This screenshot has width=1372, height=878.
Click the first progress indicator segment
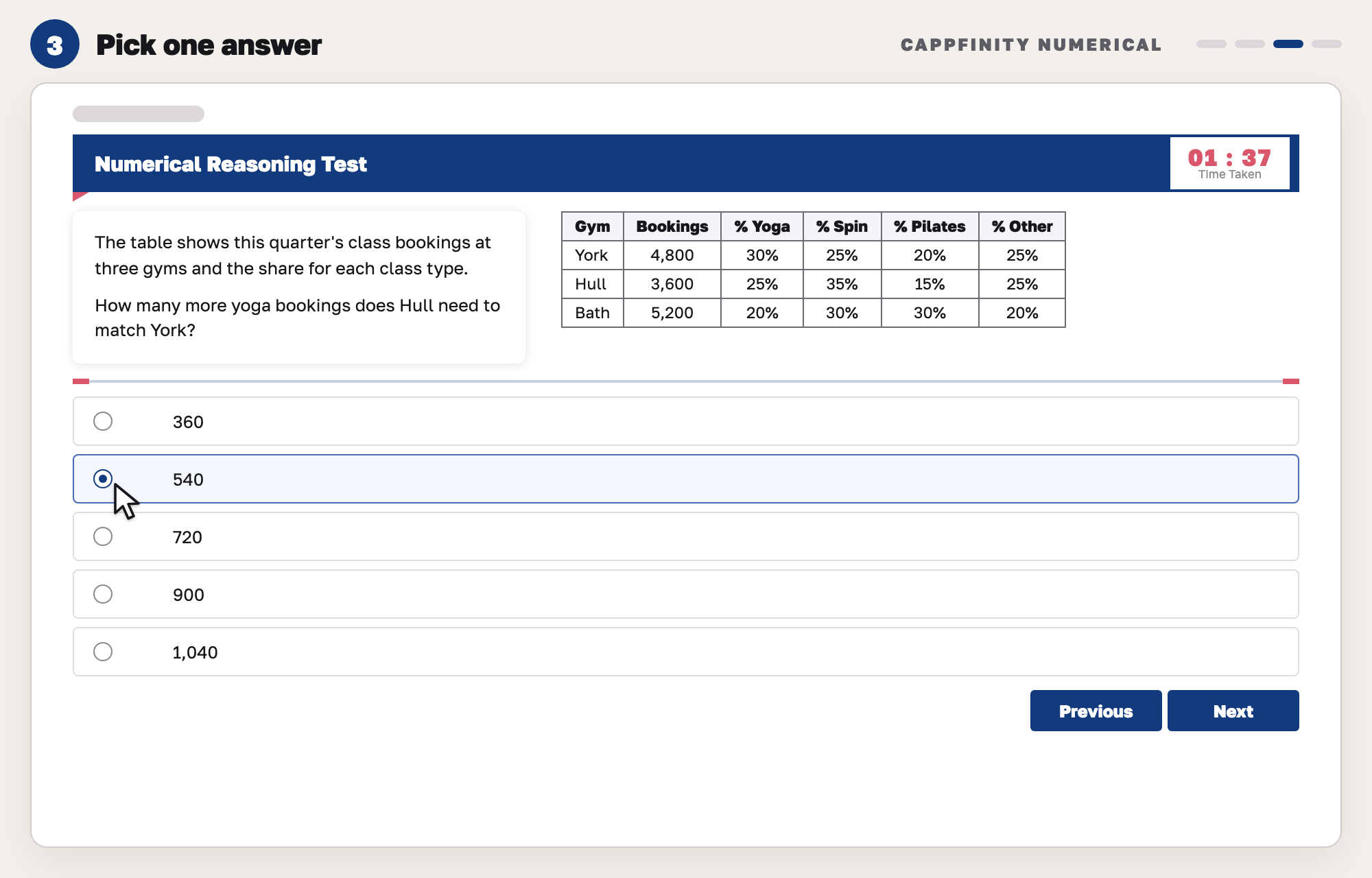click(x=1211, y=44)
